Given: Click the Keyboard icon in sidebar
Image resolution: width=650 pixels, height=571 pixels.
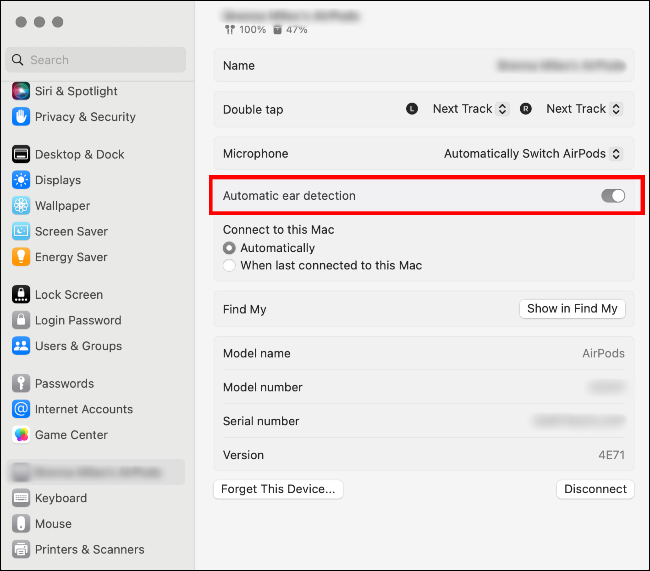Looking at the screenshot, I should click(x=21, y=498).
